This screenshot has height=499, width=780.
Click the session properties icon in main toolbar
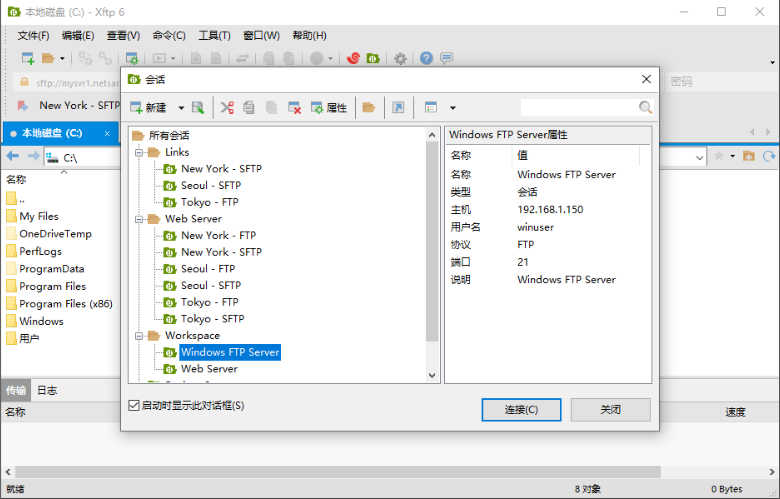[132, 58]
